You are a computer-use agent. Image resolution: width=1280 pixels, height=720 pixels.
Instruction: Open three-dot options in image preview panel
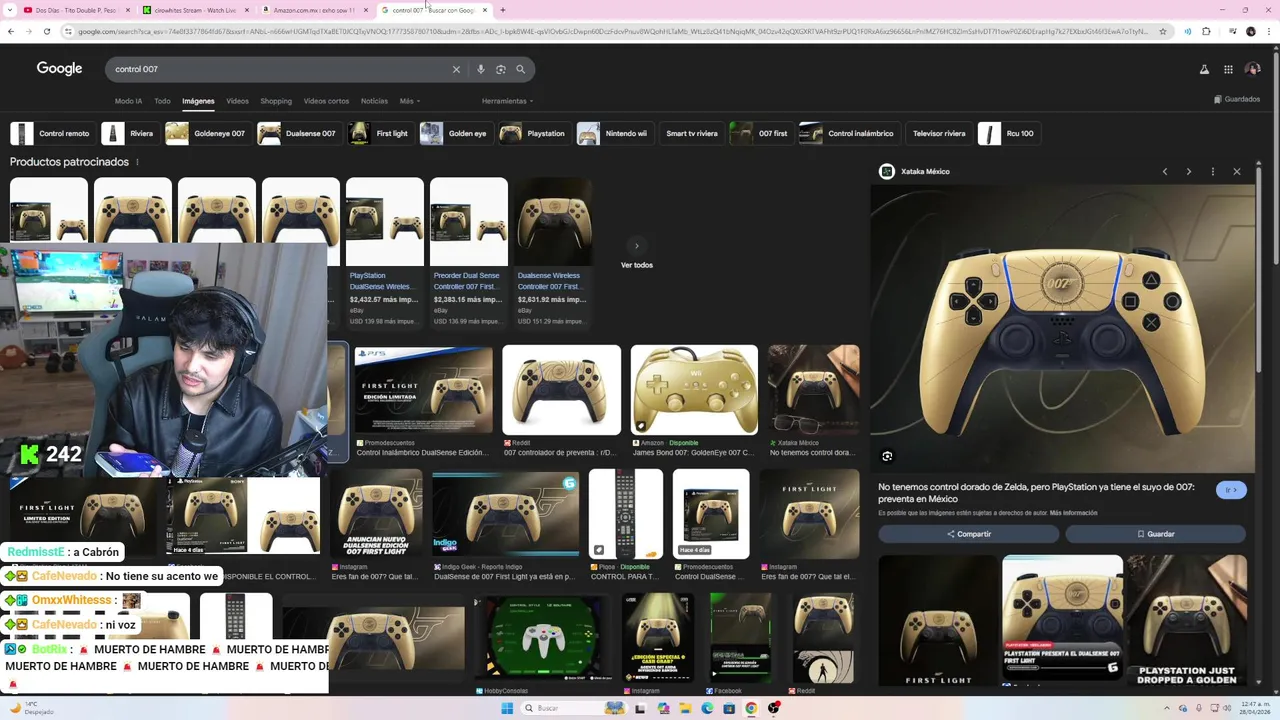[1213, 172]
